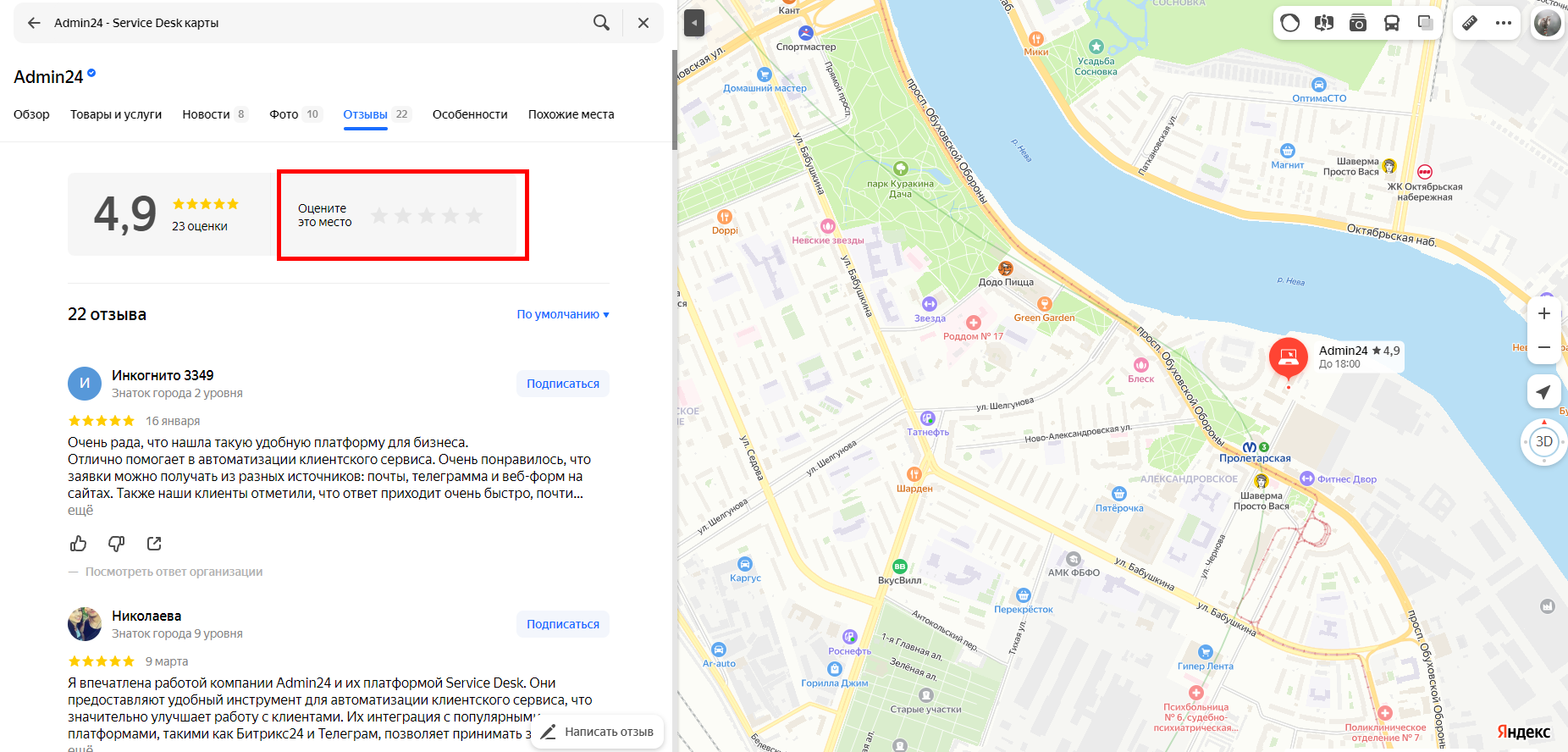Select the Doppi restaurant marker
Screen dimensions: 1568x752
pos(725,217)
